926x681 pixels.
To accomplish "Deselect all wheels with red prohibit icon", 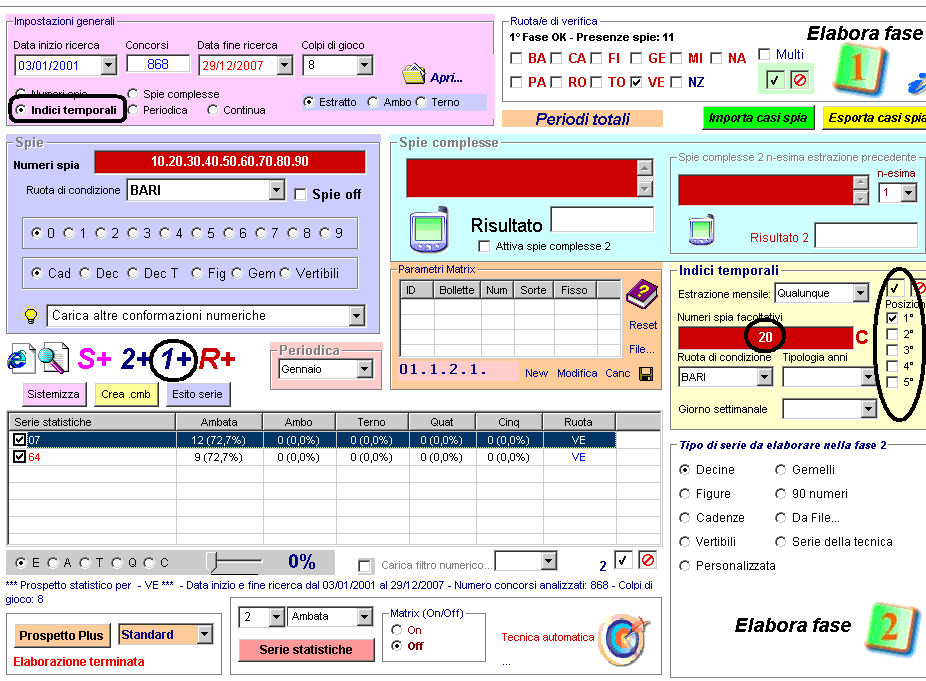I will (x=800, y=80).
